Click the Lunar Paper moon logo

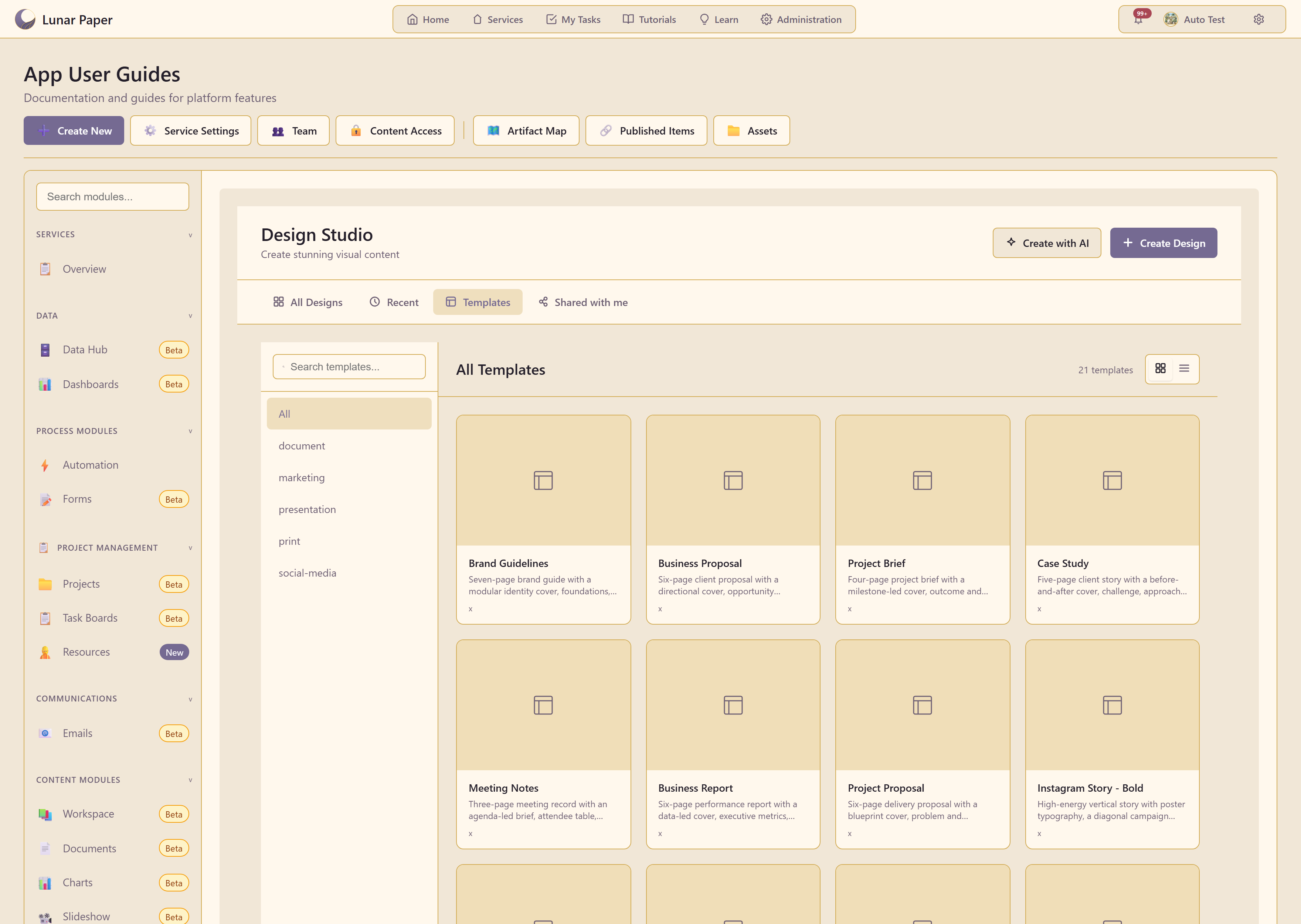pos(25,19)
